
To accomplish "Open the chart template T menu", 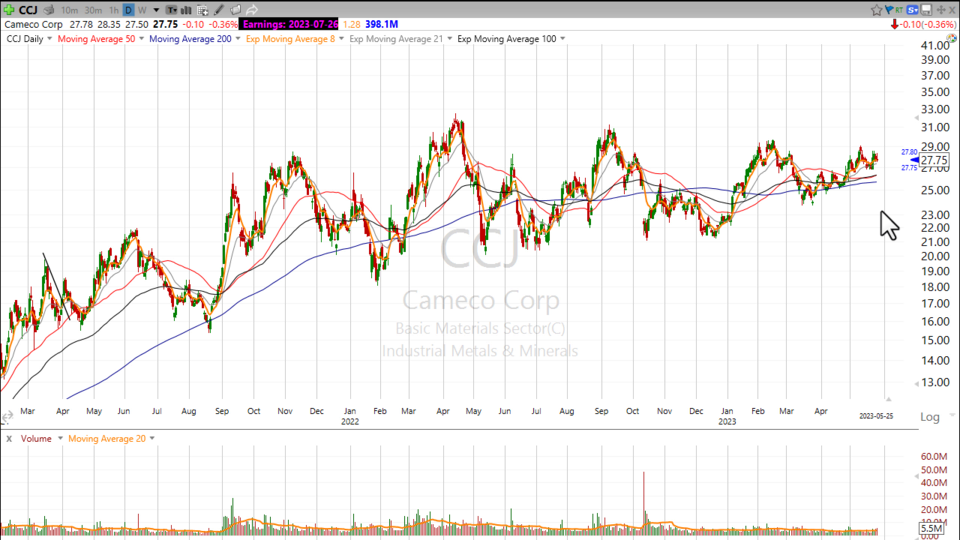I will pos(171,10).
